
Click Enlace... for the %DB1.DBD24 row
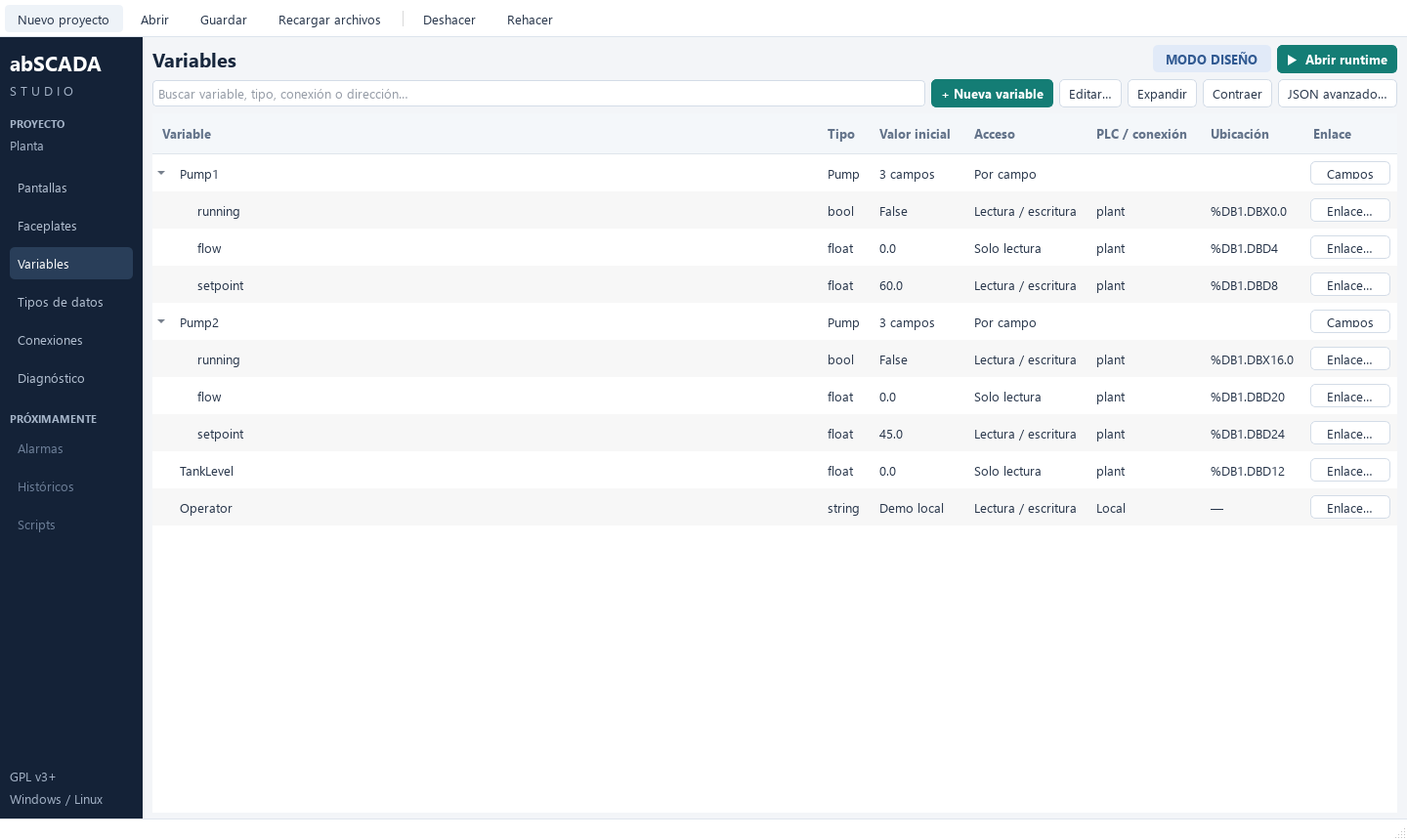point(1350,434)
